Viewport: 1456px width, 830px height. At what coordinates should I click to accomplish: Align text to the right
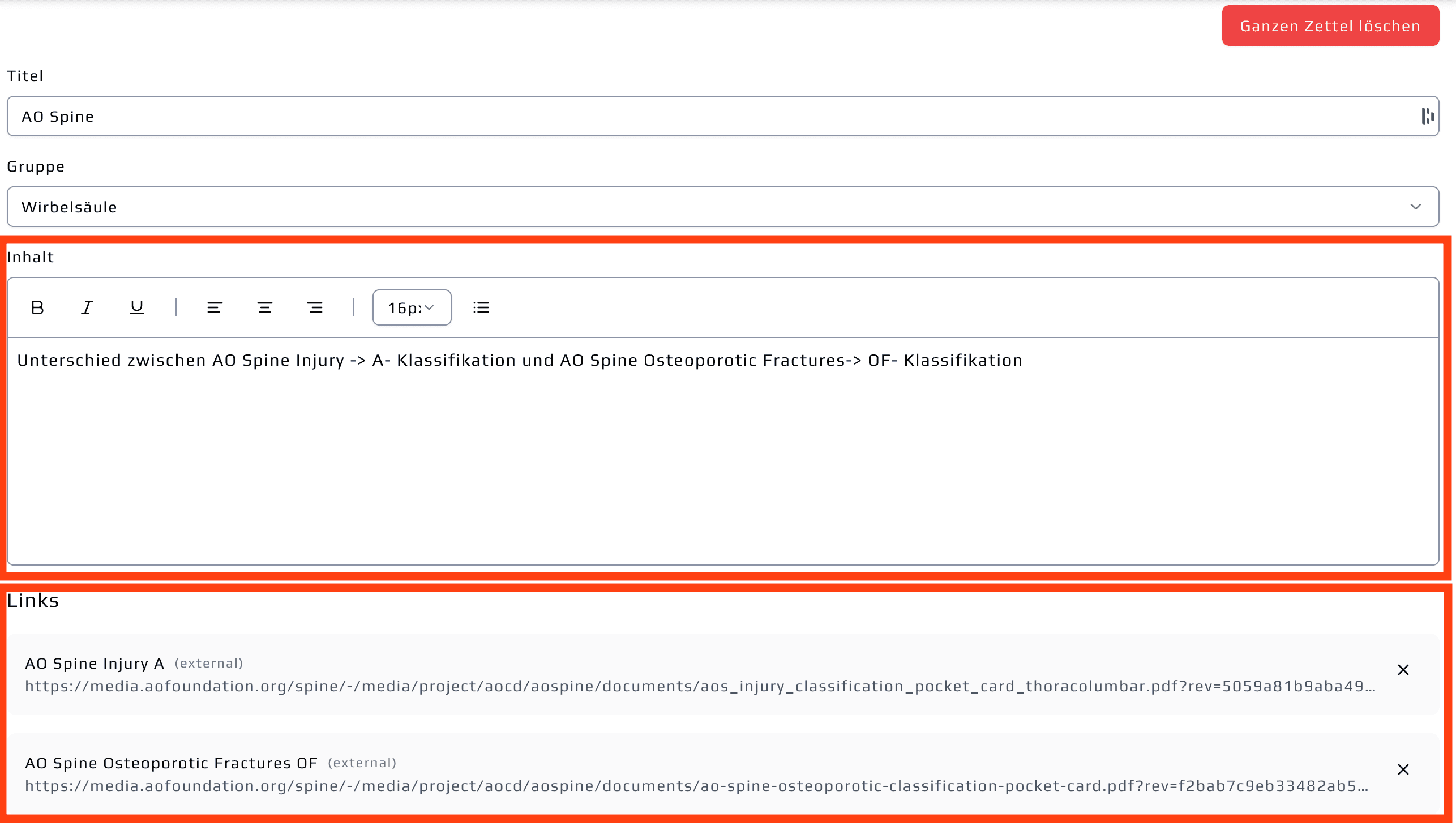pyautogui.click(x=315, y=308)
